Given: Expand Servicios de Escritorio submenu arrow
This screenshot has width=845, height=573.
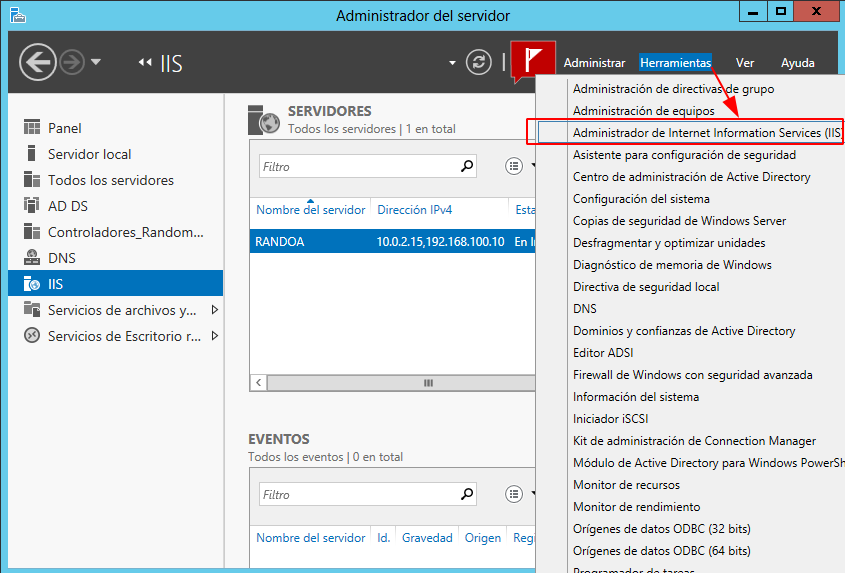Looking at the screenshot, I should click(x=215, y=335).
